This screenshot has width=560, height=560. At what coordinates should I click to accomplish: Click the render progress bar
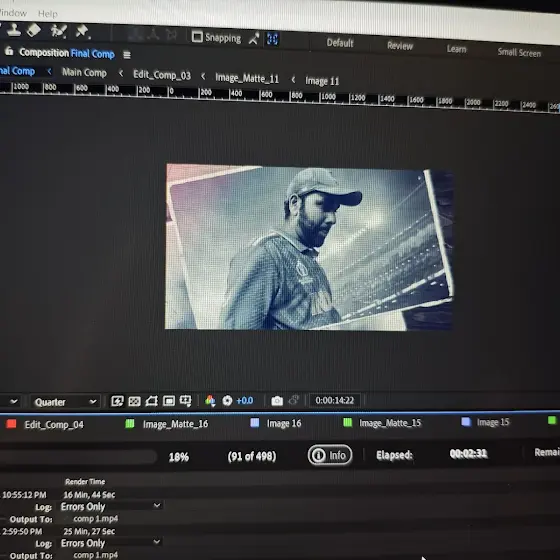78,456
